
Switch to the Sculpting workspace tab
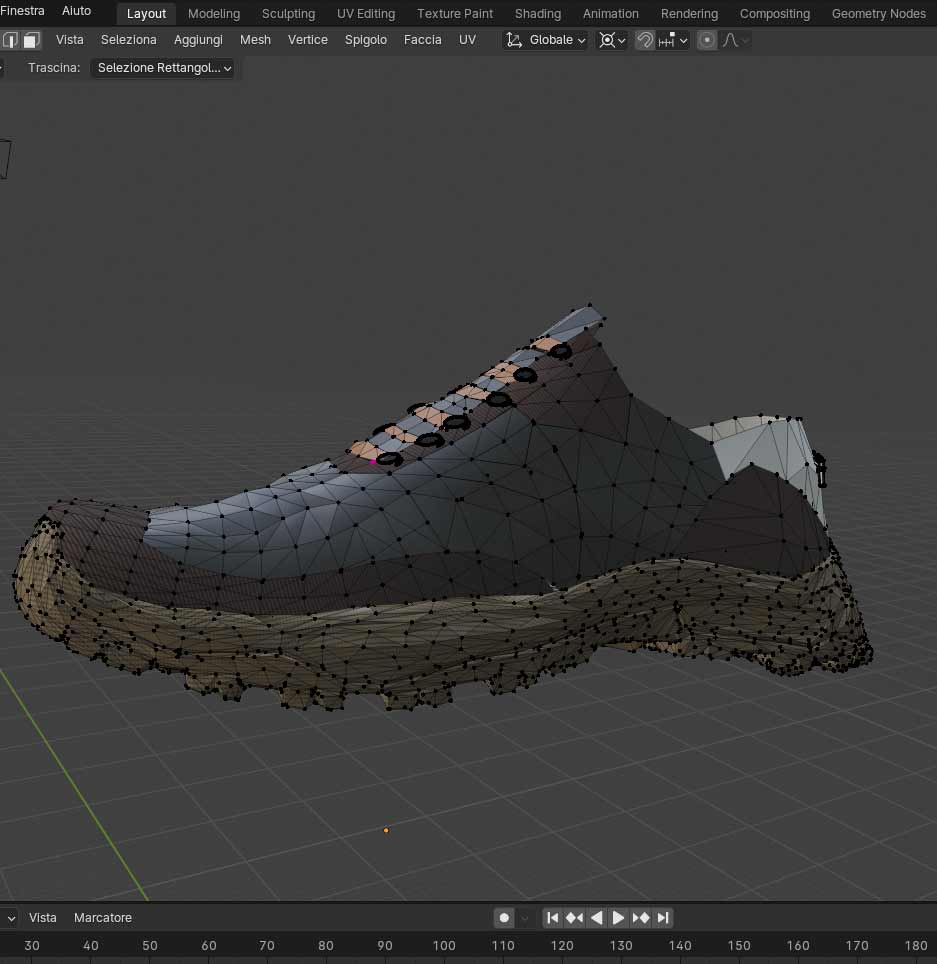point(288,14)
